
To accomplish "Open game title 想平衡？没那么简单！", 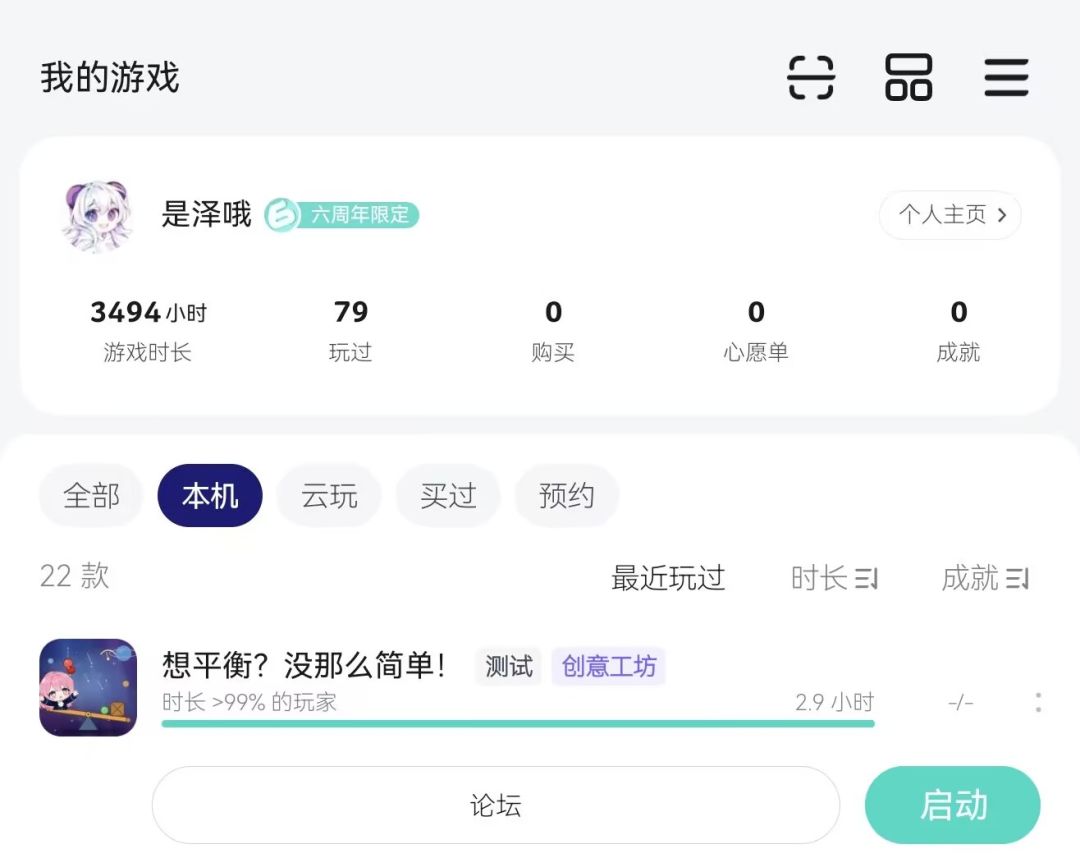I will [x=304, y=665].
